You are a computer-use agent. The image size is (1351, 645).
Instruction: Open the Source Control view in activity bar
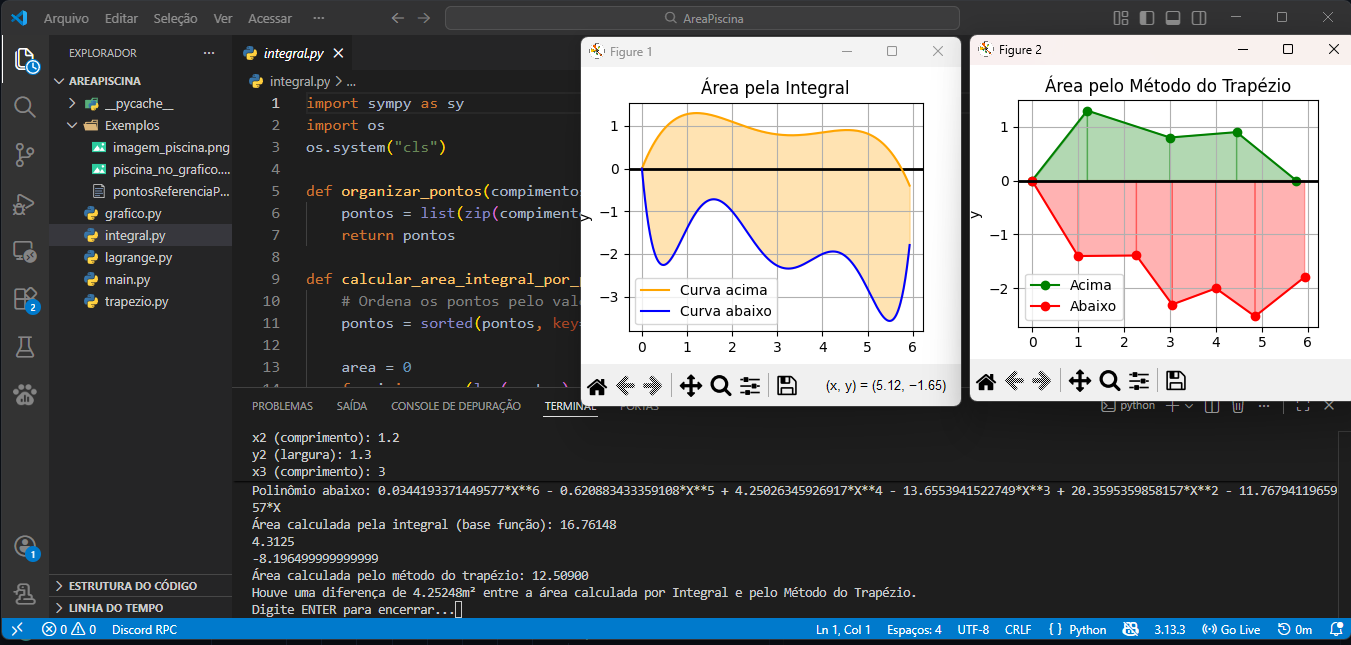pos(25,154)
